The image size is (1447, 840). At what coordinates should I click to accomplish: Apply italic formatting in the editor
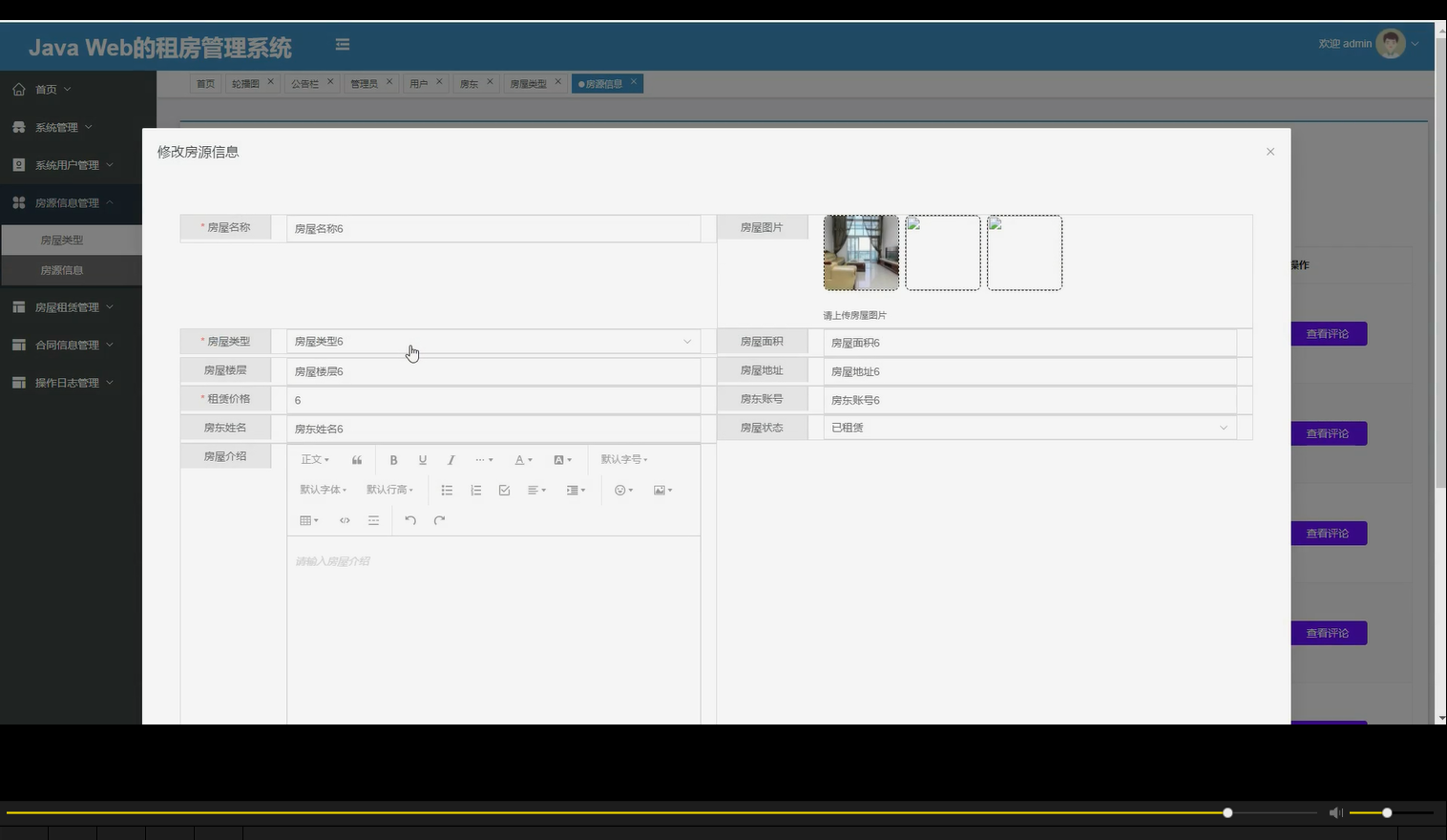tap(451, 460)
